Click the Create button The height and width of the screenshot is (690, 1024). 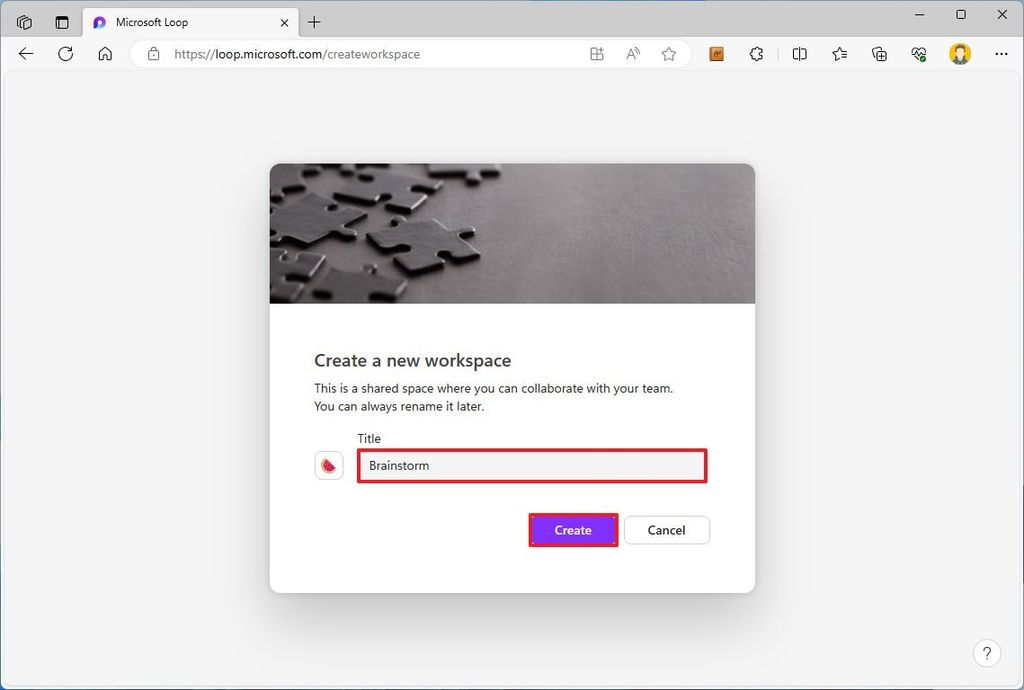[573, 530]
